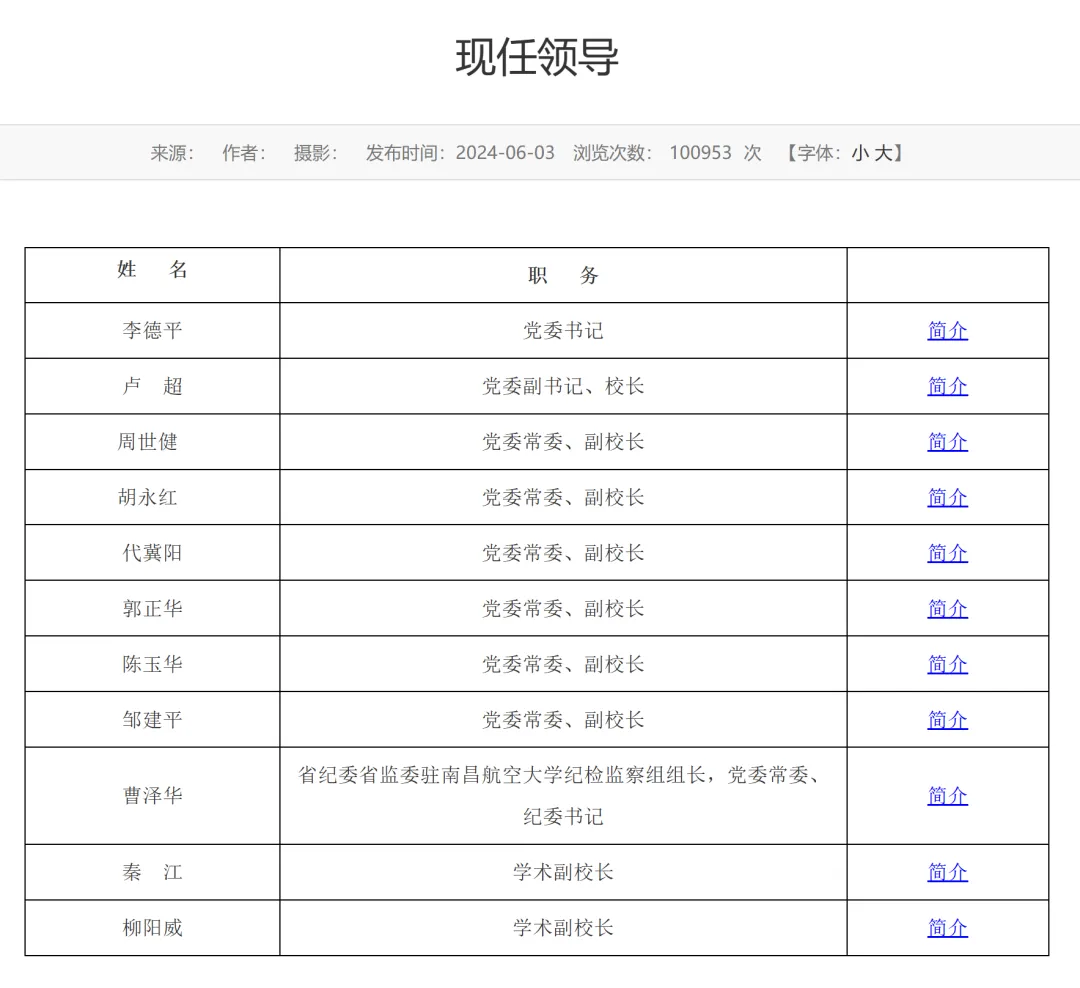Viewport: 1080px width, 988px height.
Task: Select name cell 陈玉华
Action: tap(152, 664)
